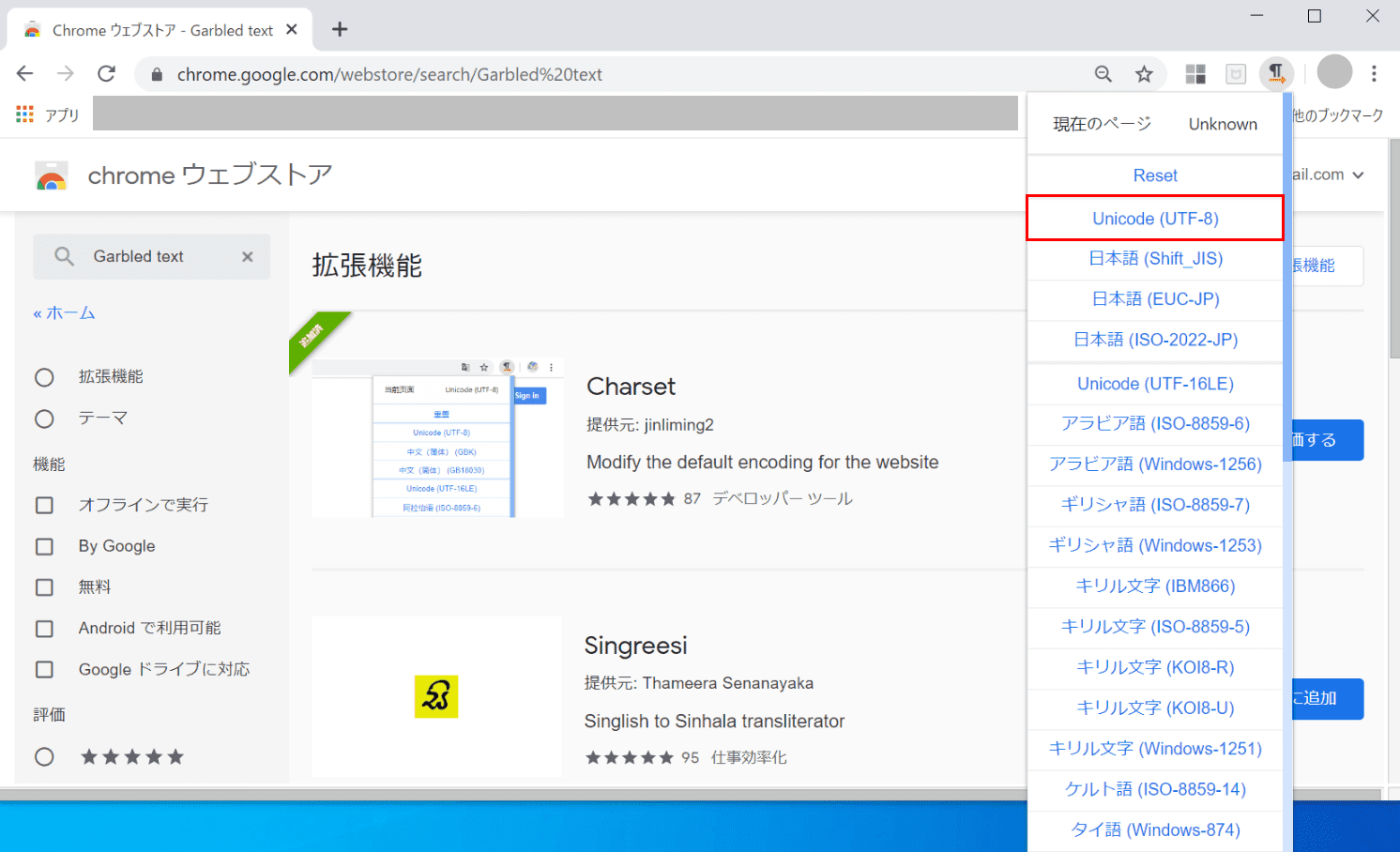The height and width of the screenshot is (852, 1400).
Task: Open the Singreesi extension title
Action: click(635, 646)
